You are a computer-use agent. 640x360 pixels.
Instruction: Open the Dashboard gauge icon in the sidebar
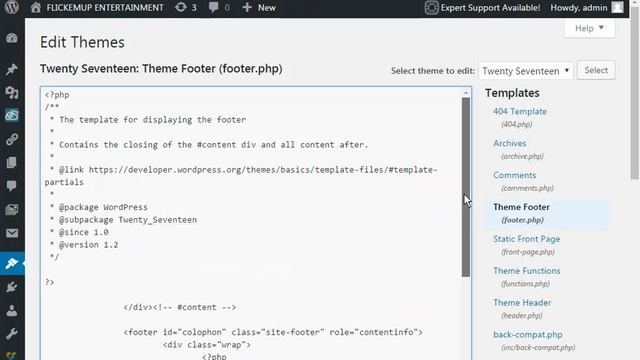click(12, 38)
